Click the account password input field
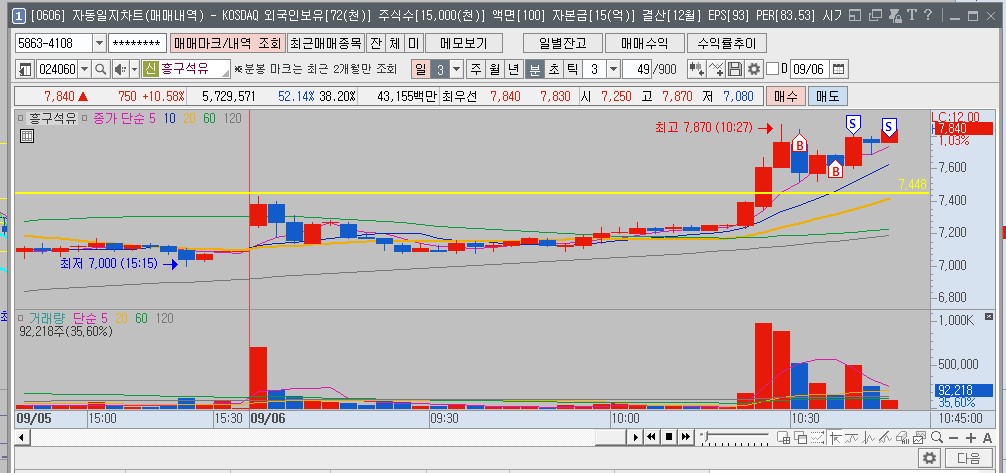Viewport: 1006px width, 473px height. (x=137, y=44)
